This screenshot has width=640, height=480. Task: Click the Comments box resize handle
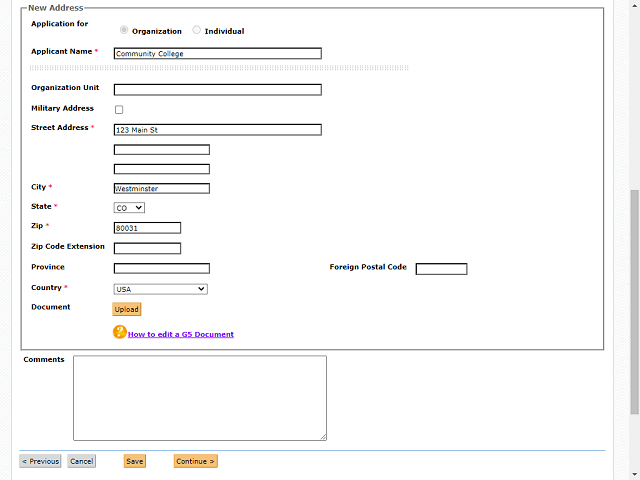pos(323,437)
